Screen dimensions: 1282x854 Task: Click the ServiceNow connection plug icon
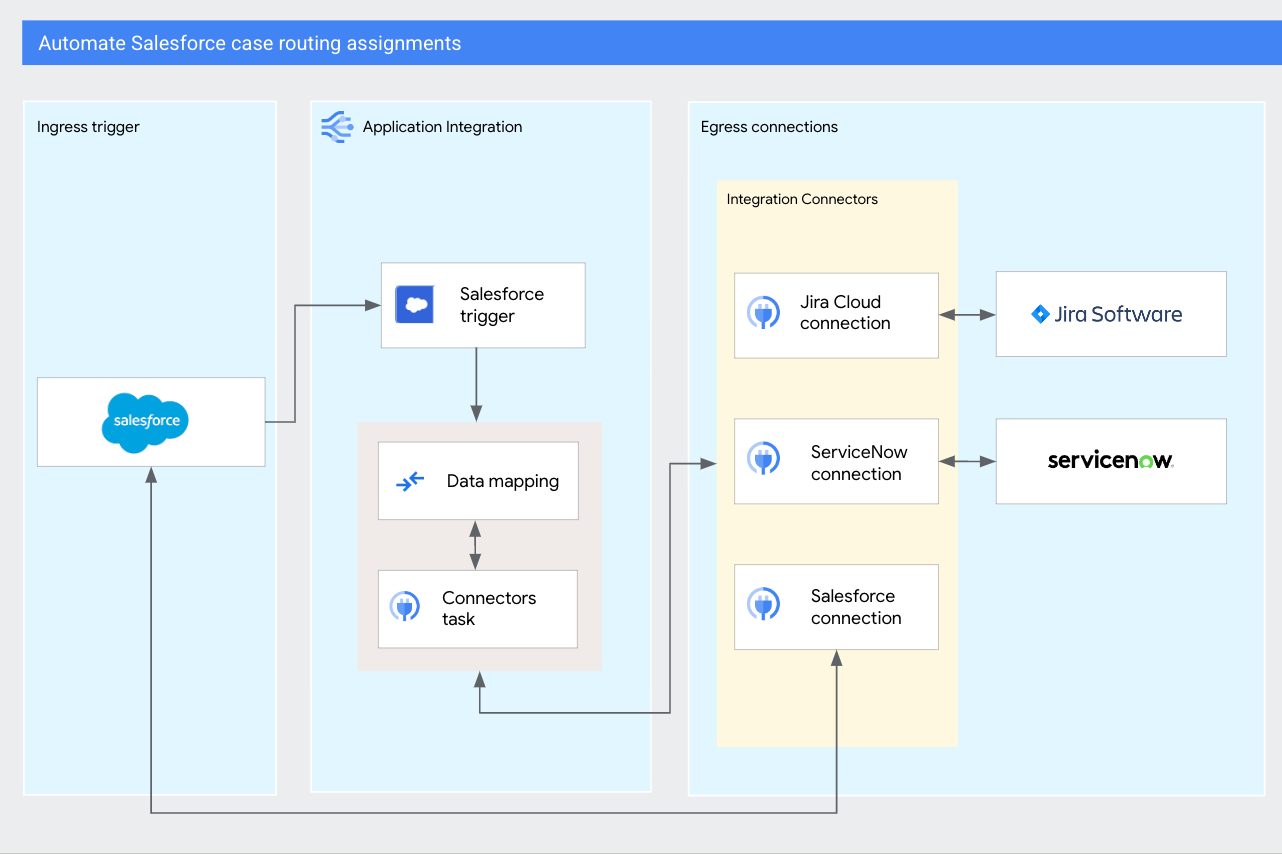click(764, 461)
